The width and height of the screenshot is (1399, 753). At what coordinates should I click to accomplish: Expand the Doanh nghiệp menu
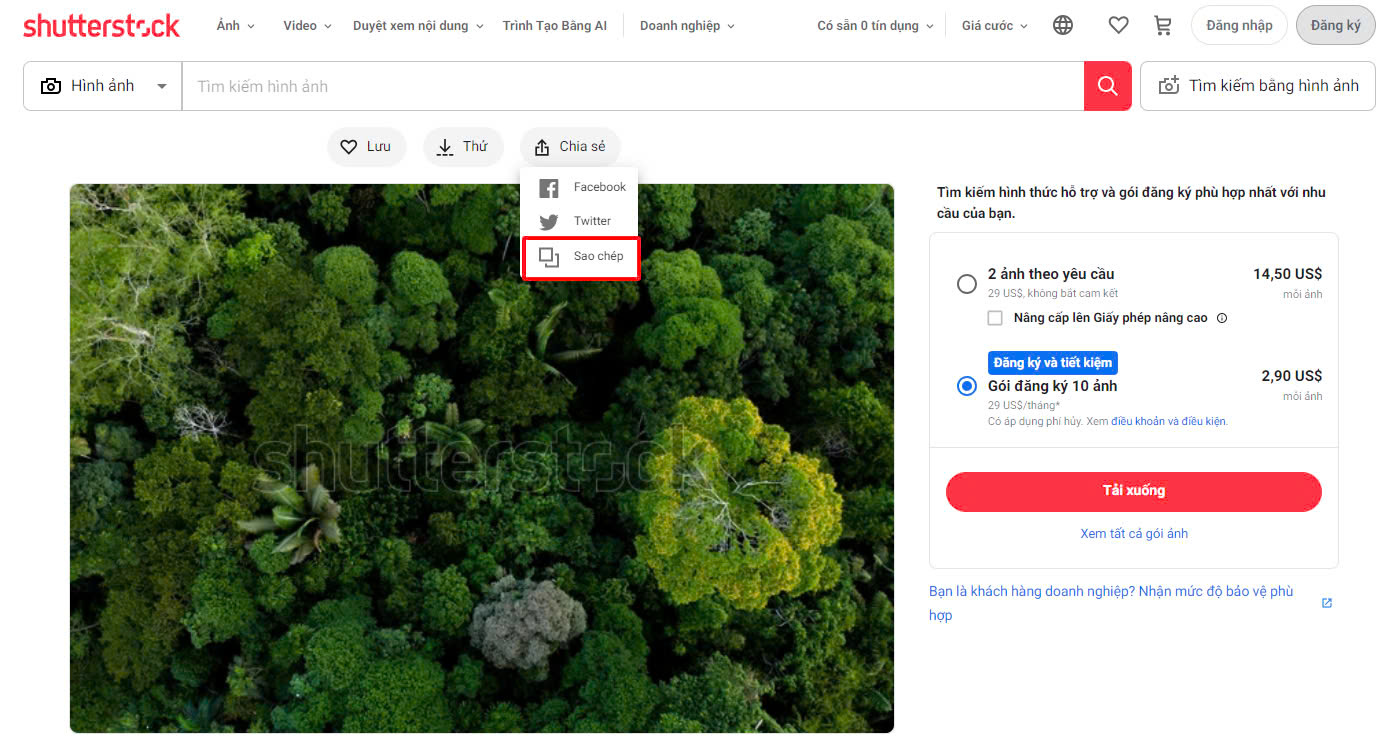687,26
